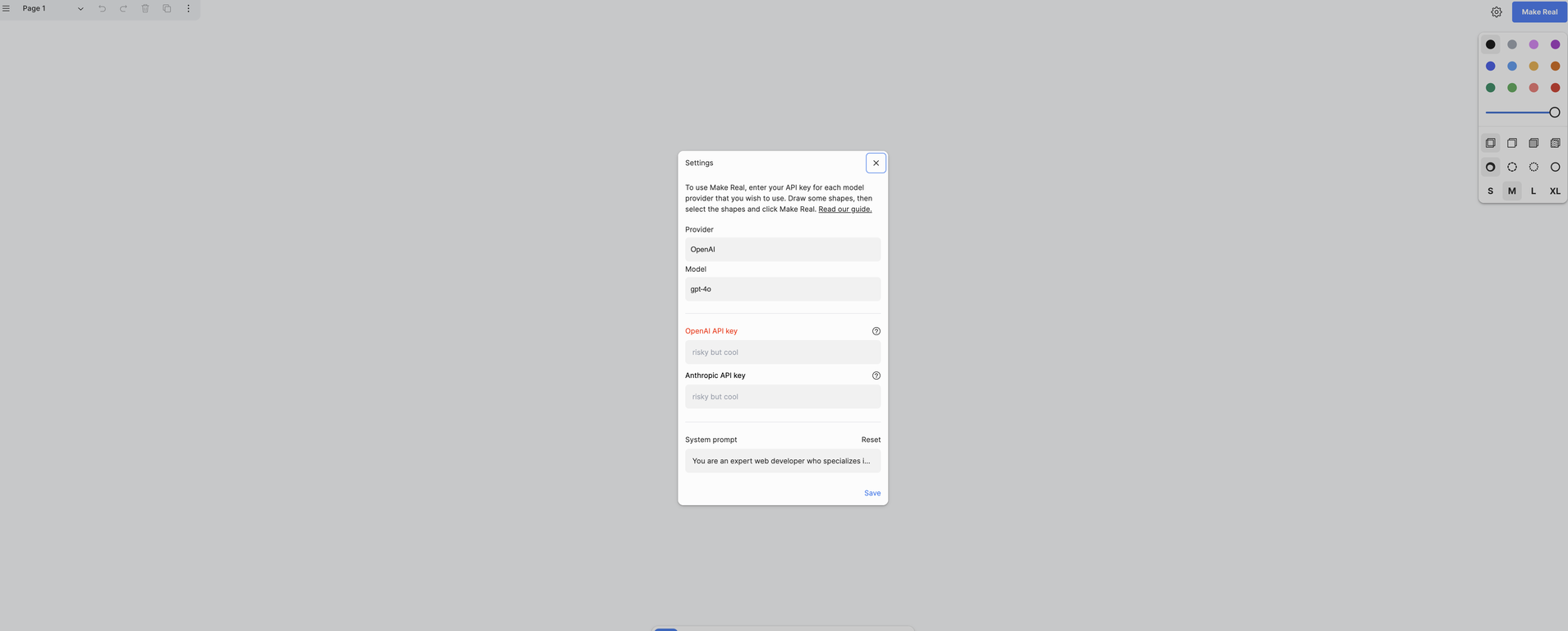Open the three-dot more options menu

(x=188, y=8)
